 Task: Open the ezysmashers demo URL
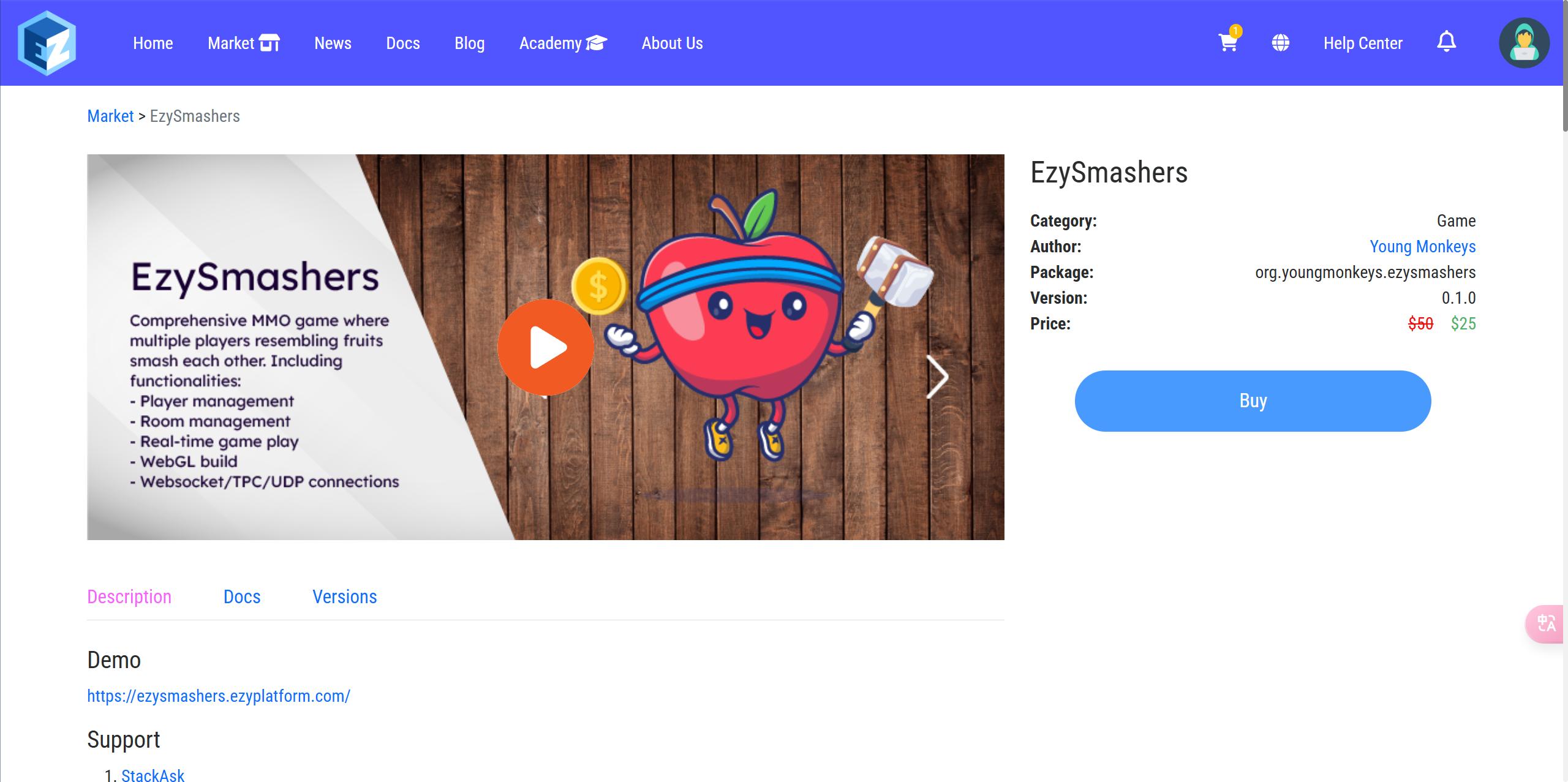pos(219,696)
